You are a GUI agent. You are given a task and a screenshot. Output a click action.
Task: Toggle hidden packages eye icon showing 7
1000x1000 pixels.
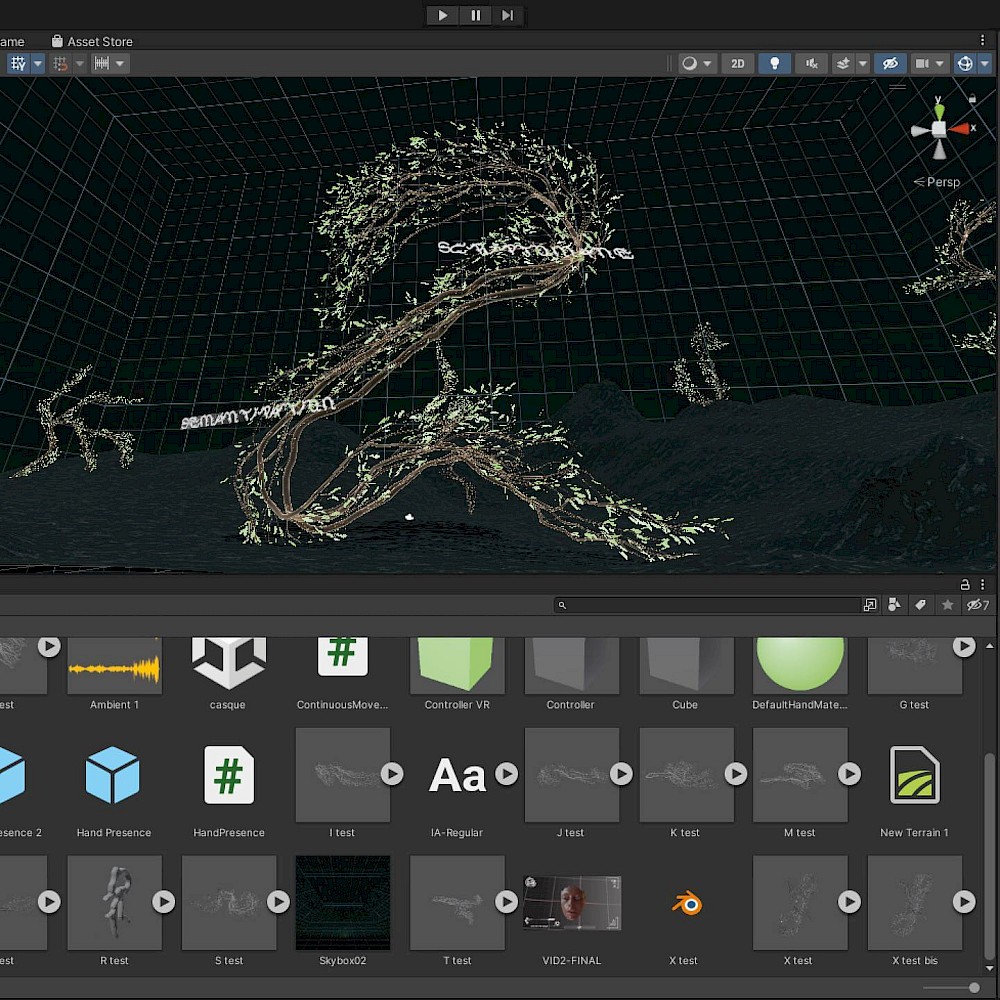[x=978, y=605]
